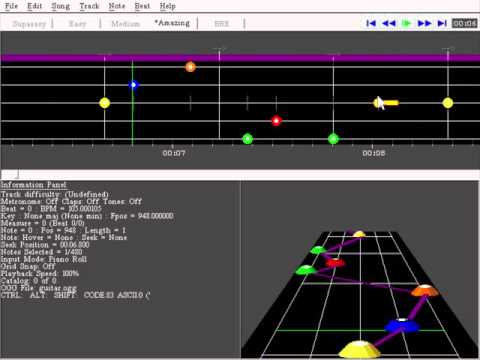
Task: Switch to the Supaeasy difficulty tab
Action: click(x=29, y=24)
